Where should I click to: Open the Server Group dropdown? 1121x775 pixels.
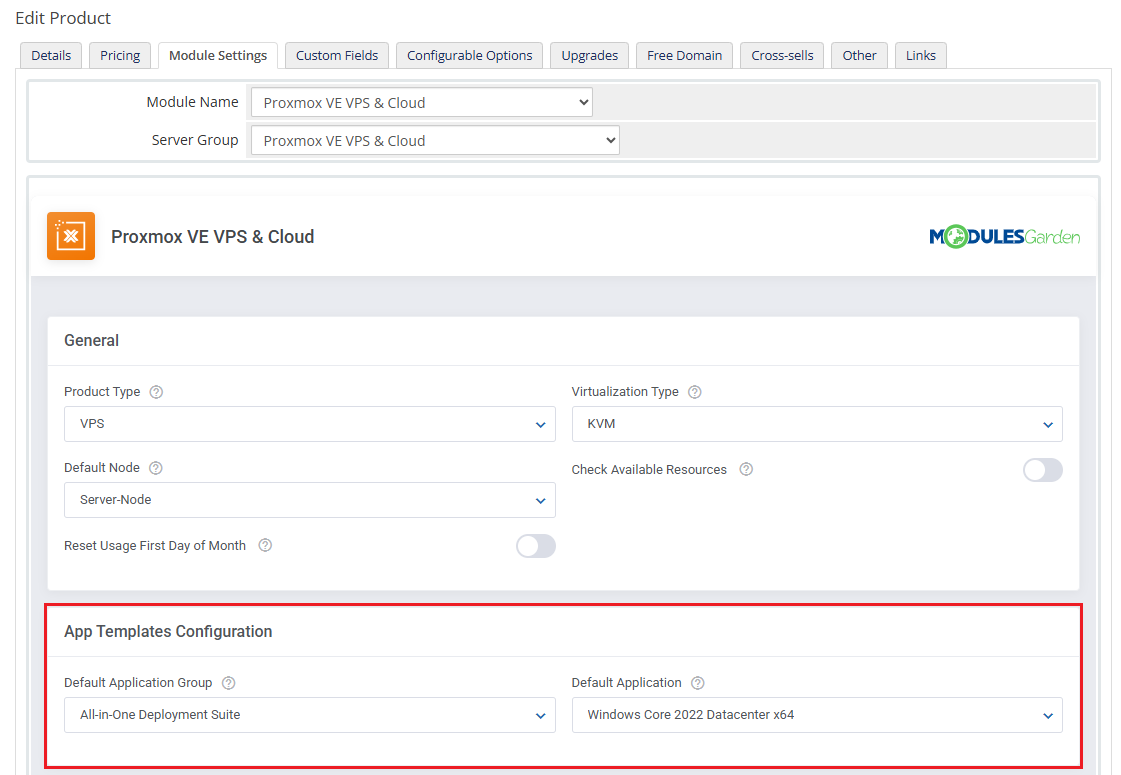point(435,141)
